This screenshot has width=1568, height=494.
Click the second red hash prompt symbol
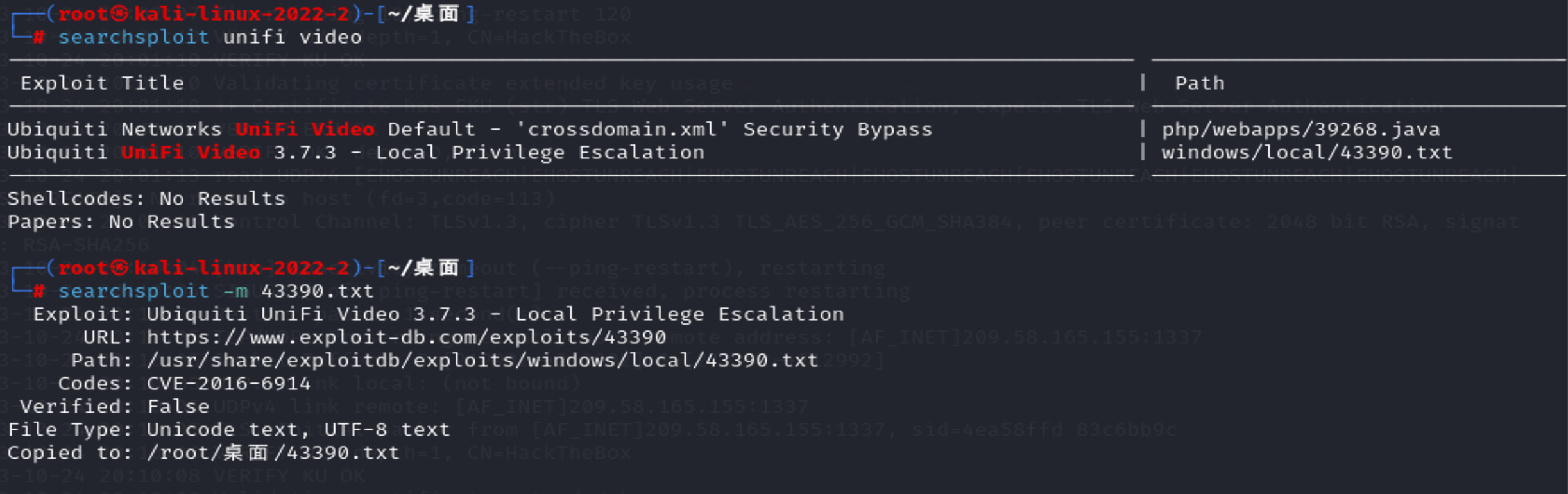(38, 291)
